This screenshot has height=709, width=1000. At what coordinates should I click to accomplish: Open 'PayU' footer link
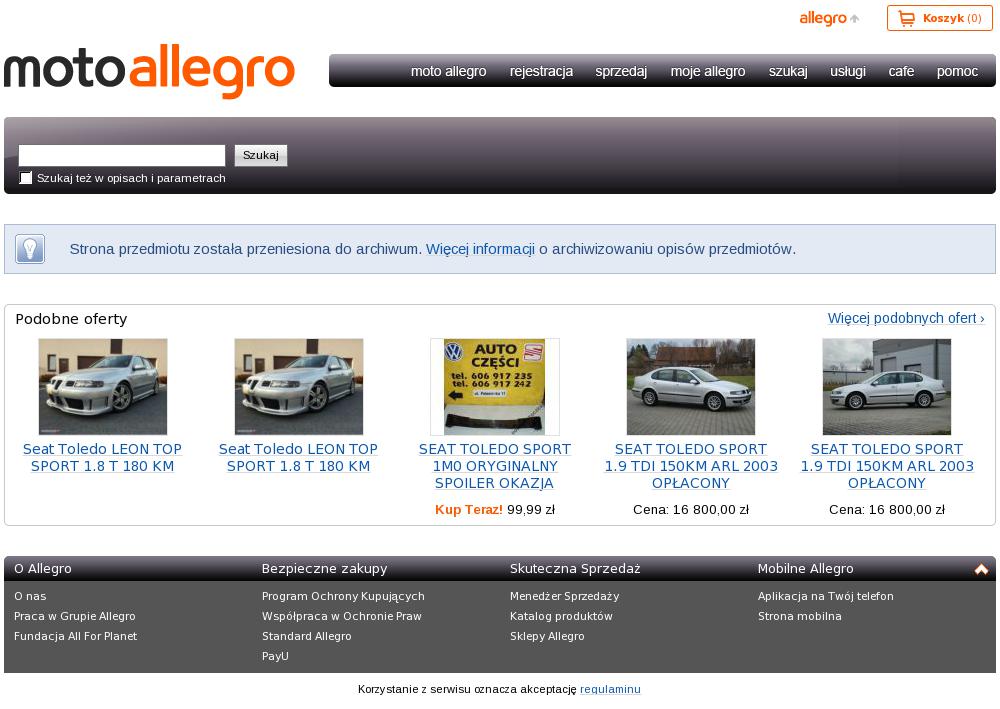click(x=275, y=655)
